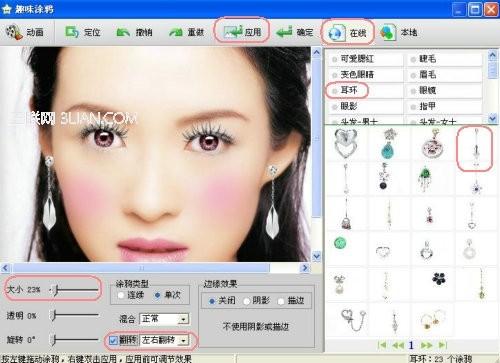Choose the 阴影 shadow edge effect
500x363 pixels.
[x=246, y=301]
